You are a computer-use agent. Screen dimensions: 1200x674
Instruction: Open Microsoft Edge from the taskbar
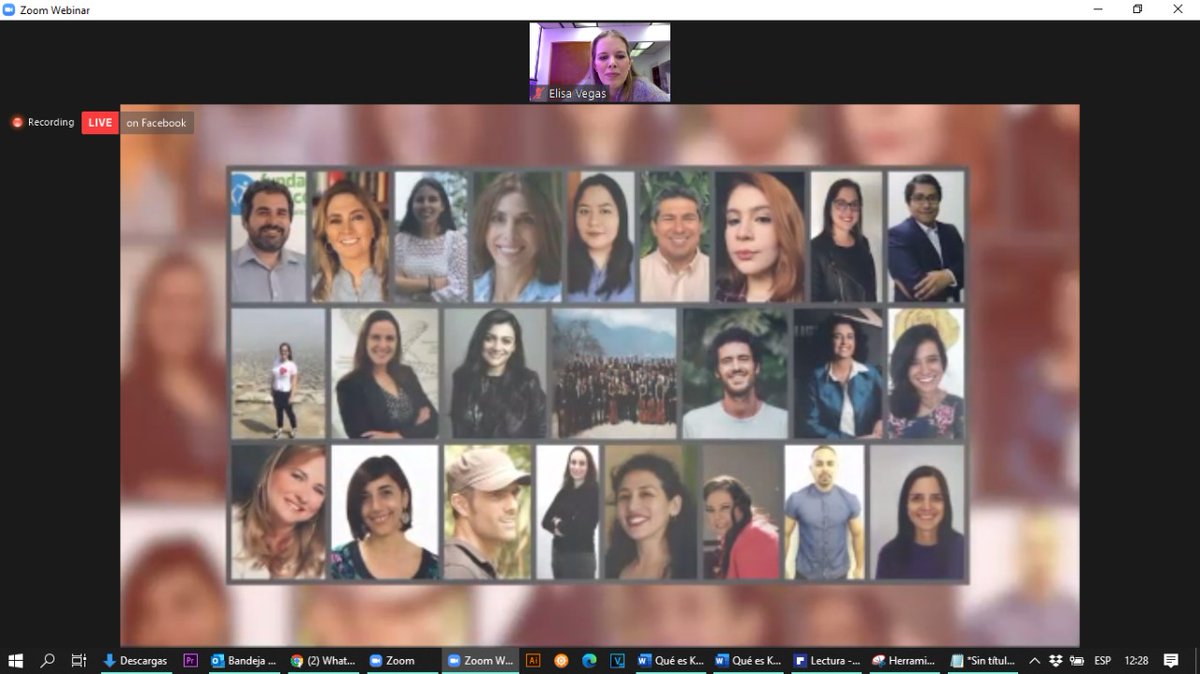click(588, 660)
